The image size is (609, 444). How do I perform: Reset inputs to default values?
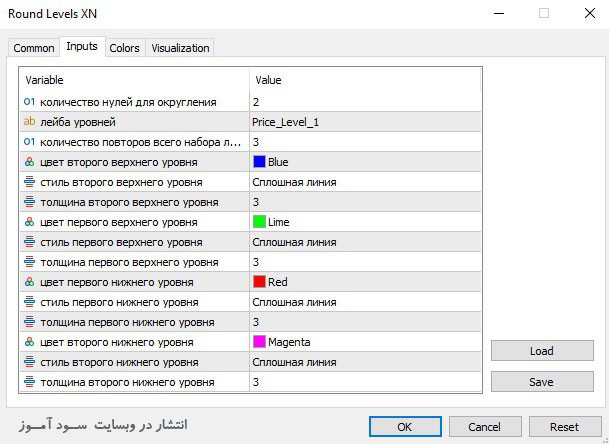pos(564,427)
